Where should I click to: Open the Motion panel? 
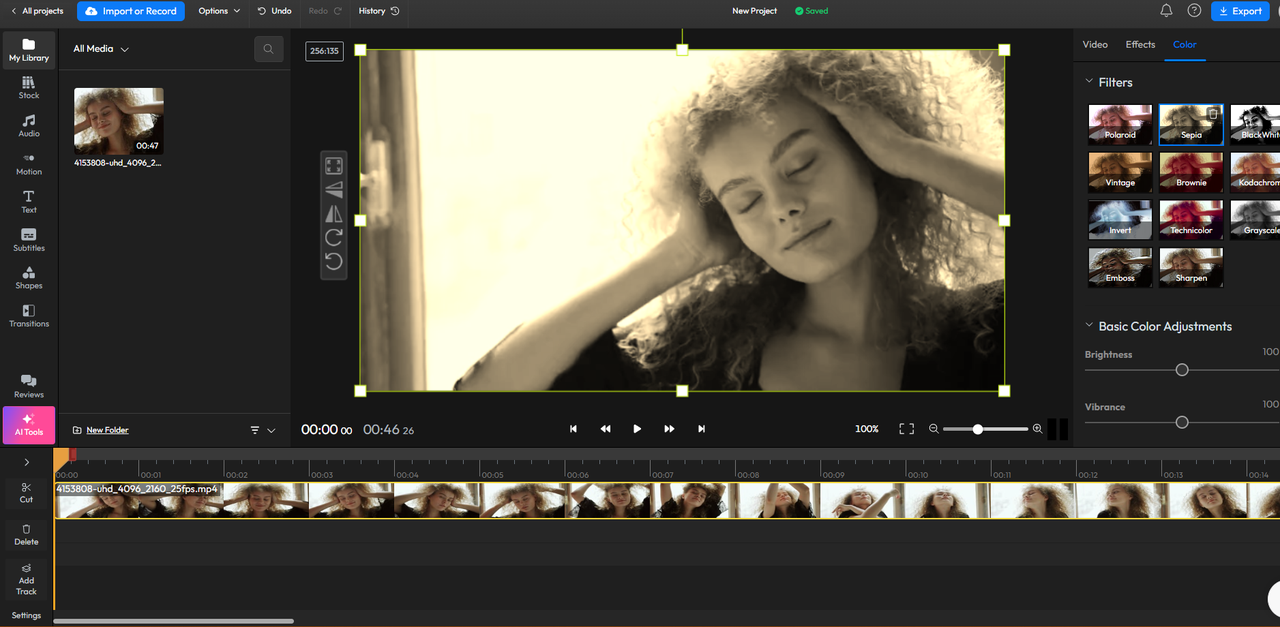point(29,164)
